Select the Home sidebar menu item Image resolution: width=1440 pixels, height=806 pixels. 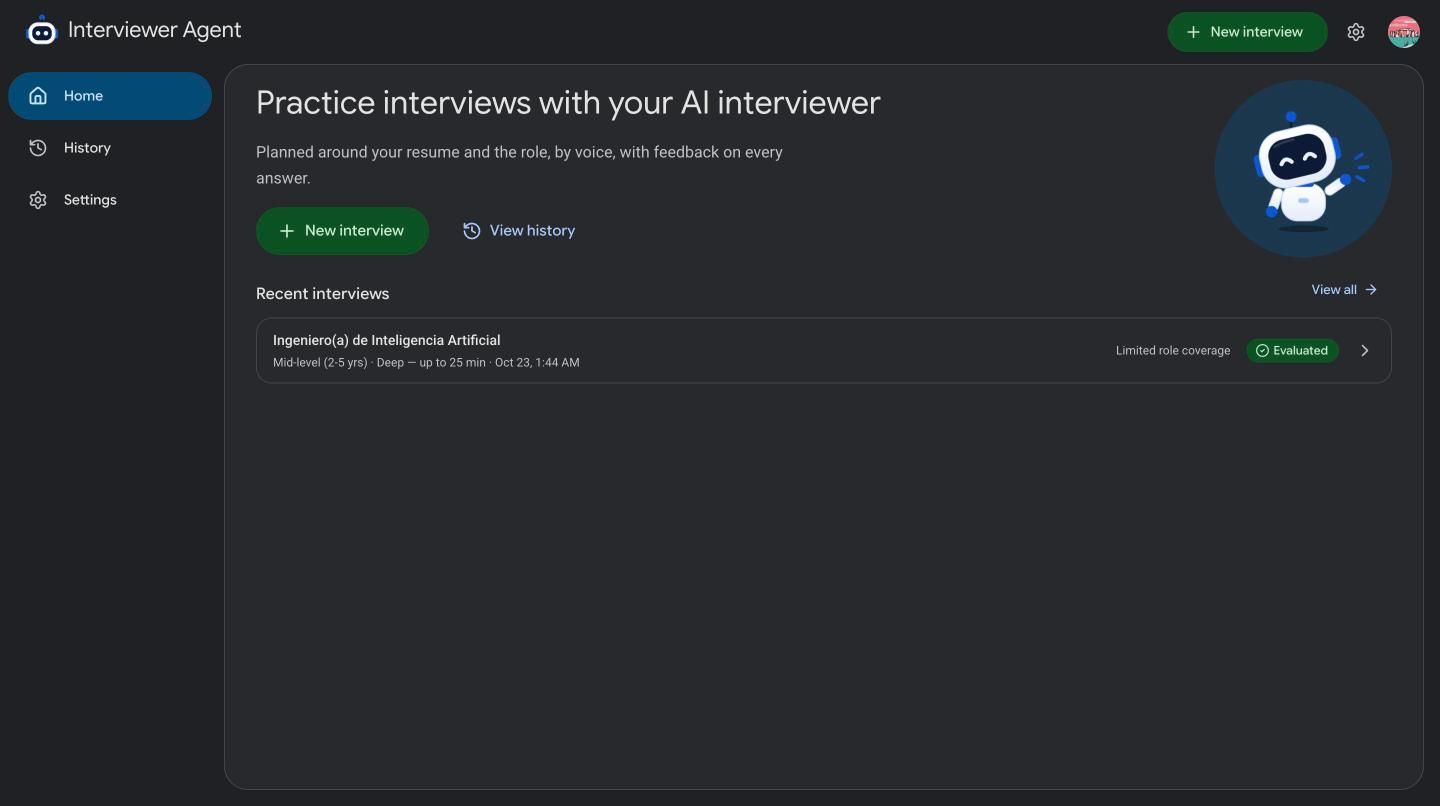110,96
